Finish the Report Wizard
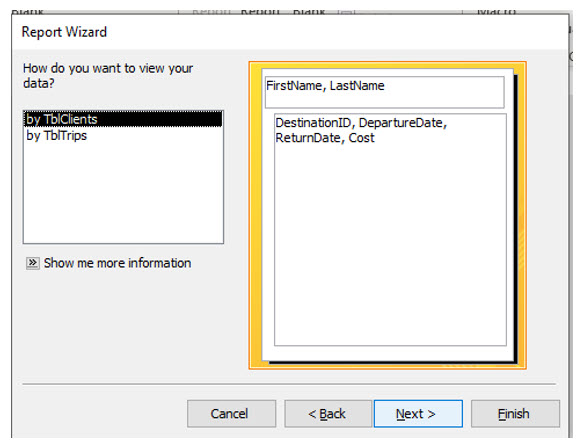582x442 pixels. pyautogui.click(x=515, y=413)
